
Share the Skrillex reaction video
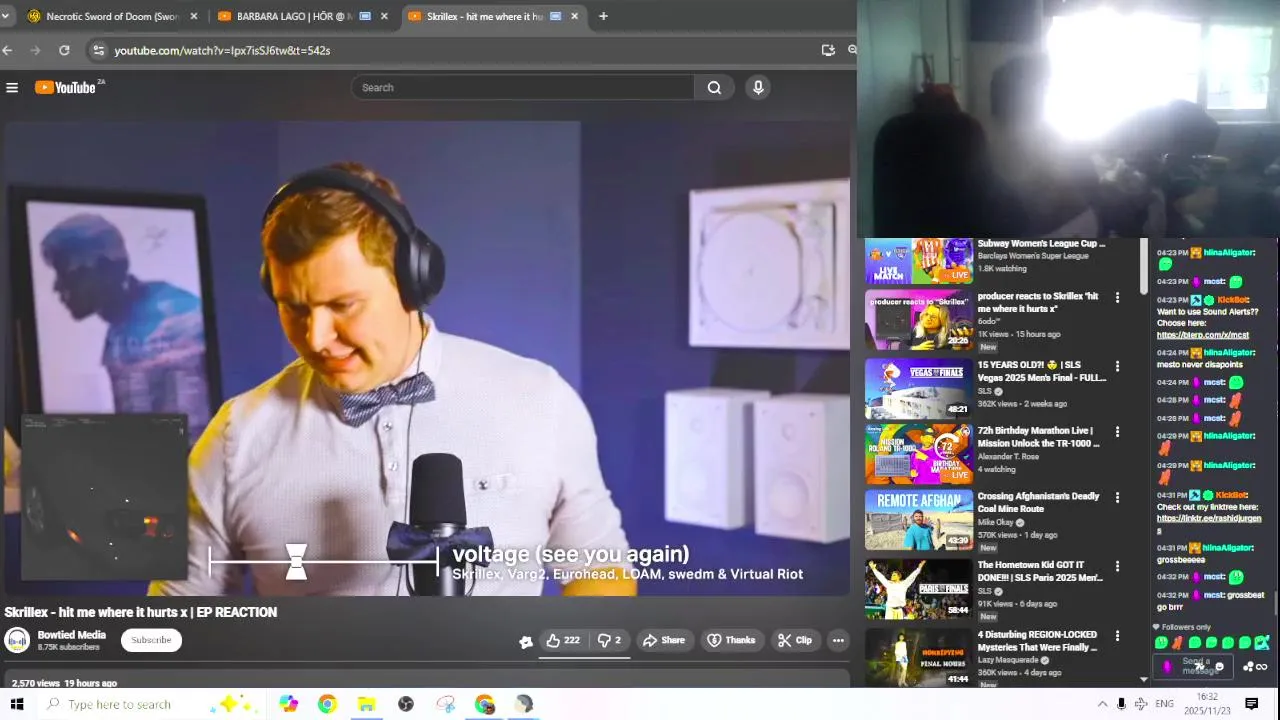point(664,640)
